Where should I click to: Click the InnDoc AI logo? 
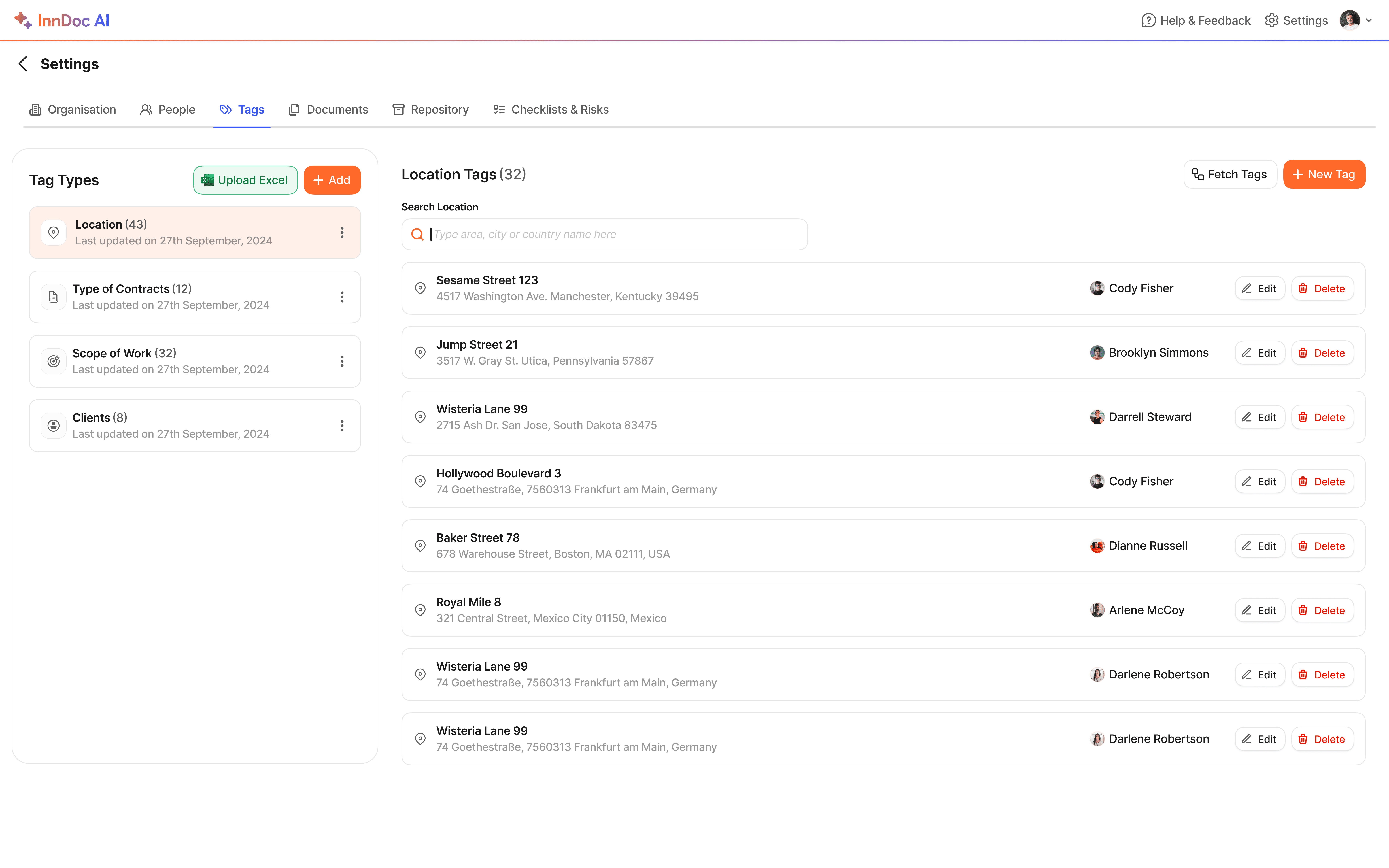62,21
